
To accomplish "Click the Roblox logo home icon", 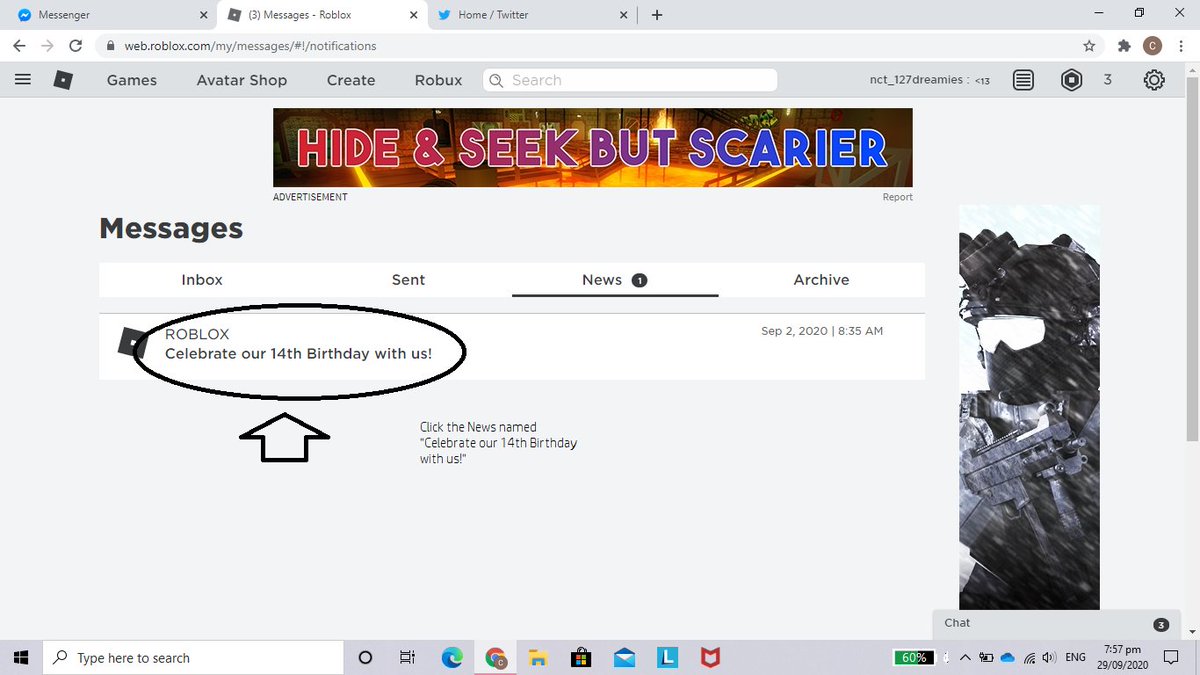I will click(x=63, y=80).
